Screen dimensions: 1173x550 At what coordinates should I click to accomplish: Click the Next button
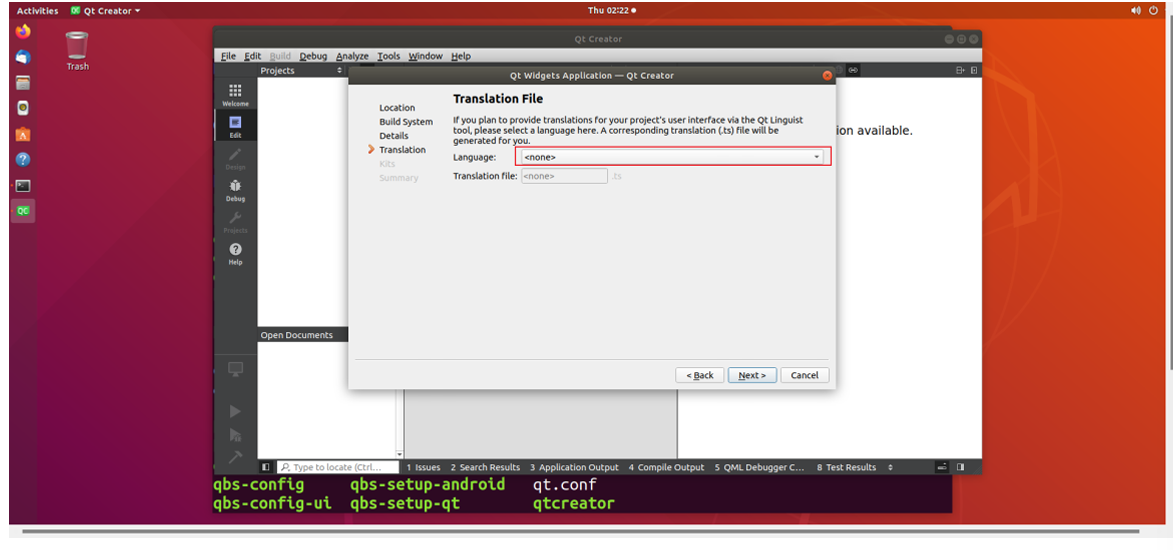click(x=752, y=376)
